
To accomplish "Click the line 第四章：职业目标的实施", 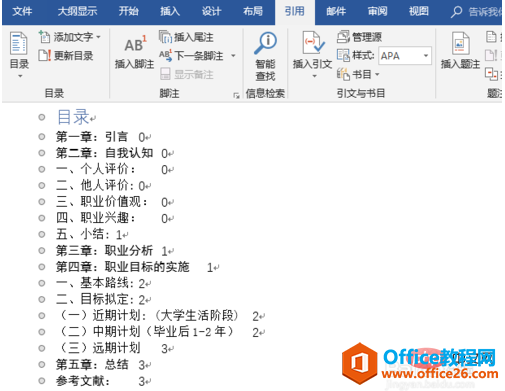I will point(123,267).
